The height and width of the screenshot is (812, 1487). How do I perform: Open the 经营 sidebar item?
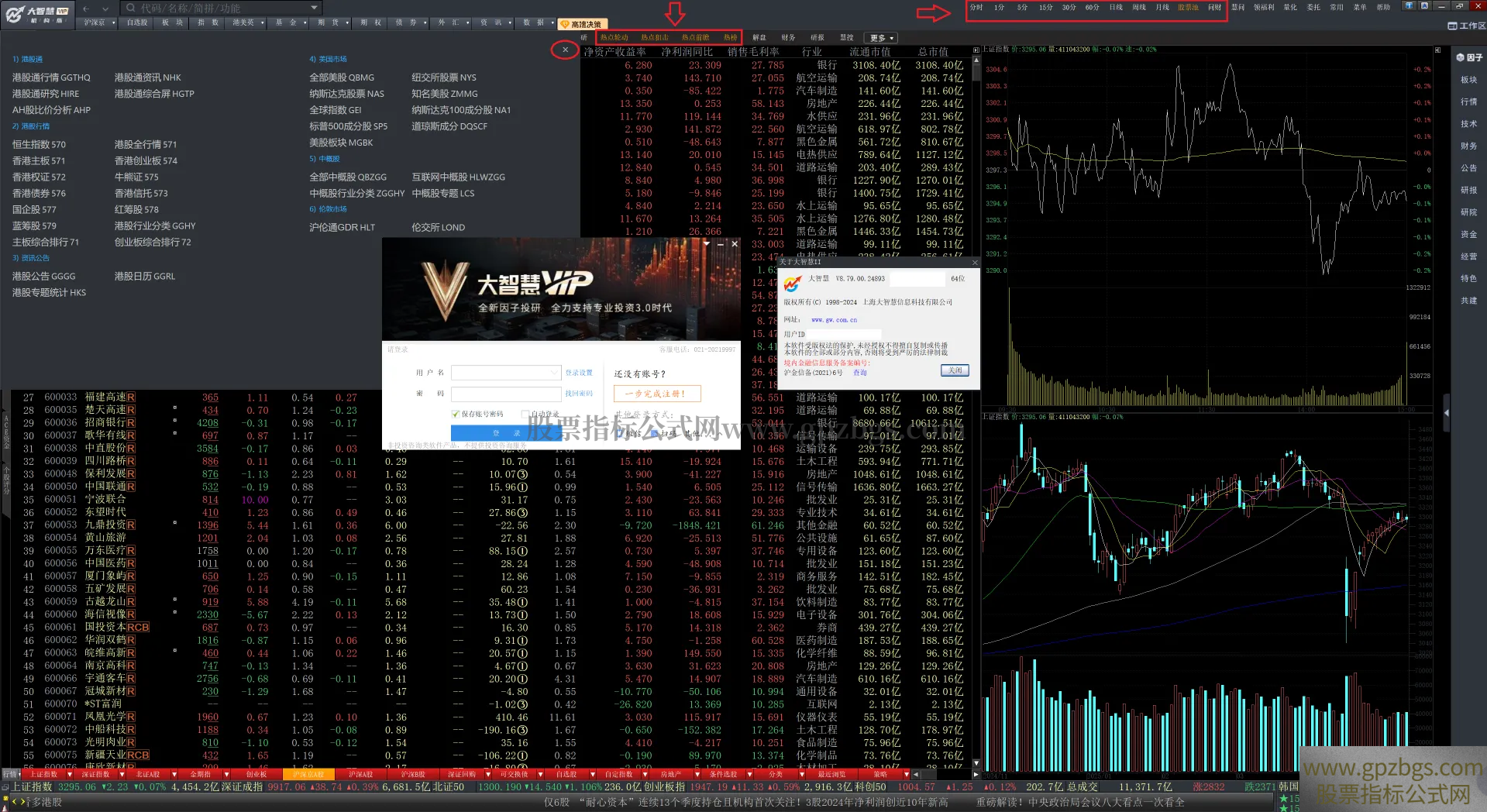[x=1469, y=256]
